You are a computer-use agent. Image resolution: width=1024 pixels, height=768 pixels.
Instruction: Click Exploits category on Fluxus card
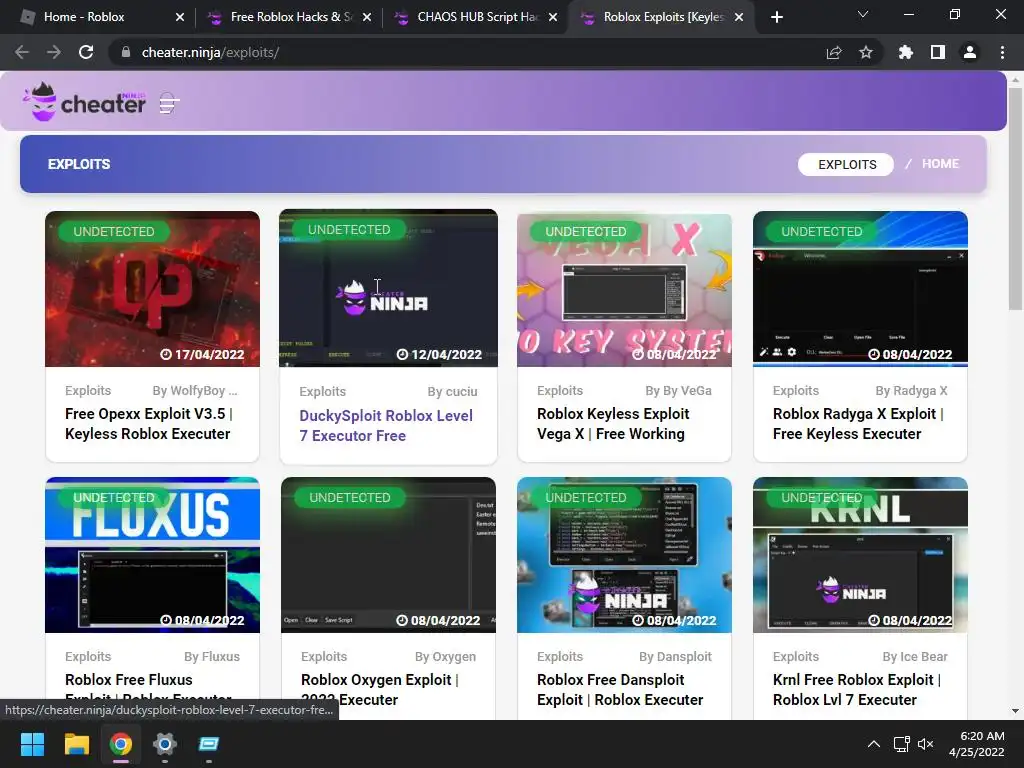coord(88,656)
